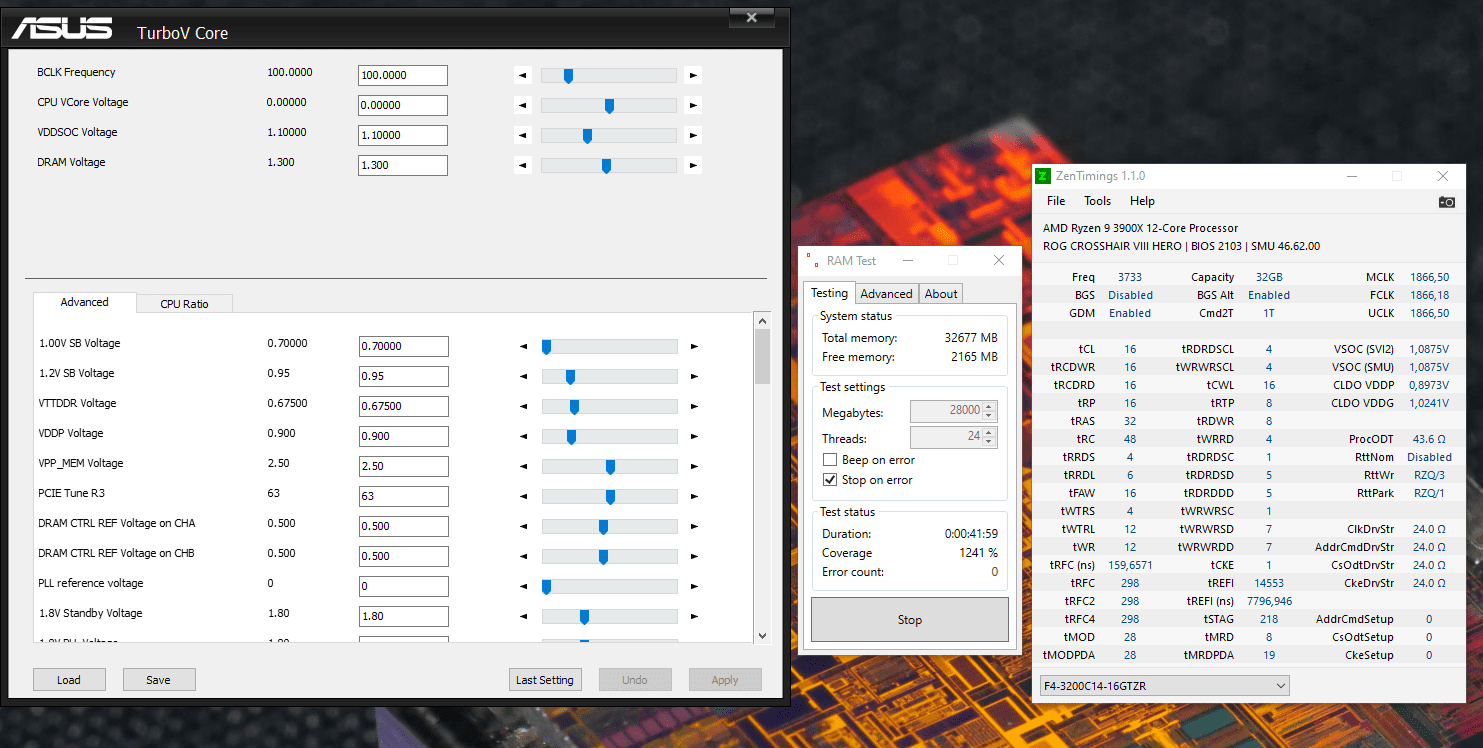1483x748 pixels.
Task: Increase PCIE Tune R3 with the right arrow
Action: click(694, 497)
